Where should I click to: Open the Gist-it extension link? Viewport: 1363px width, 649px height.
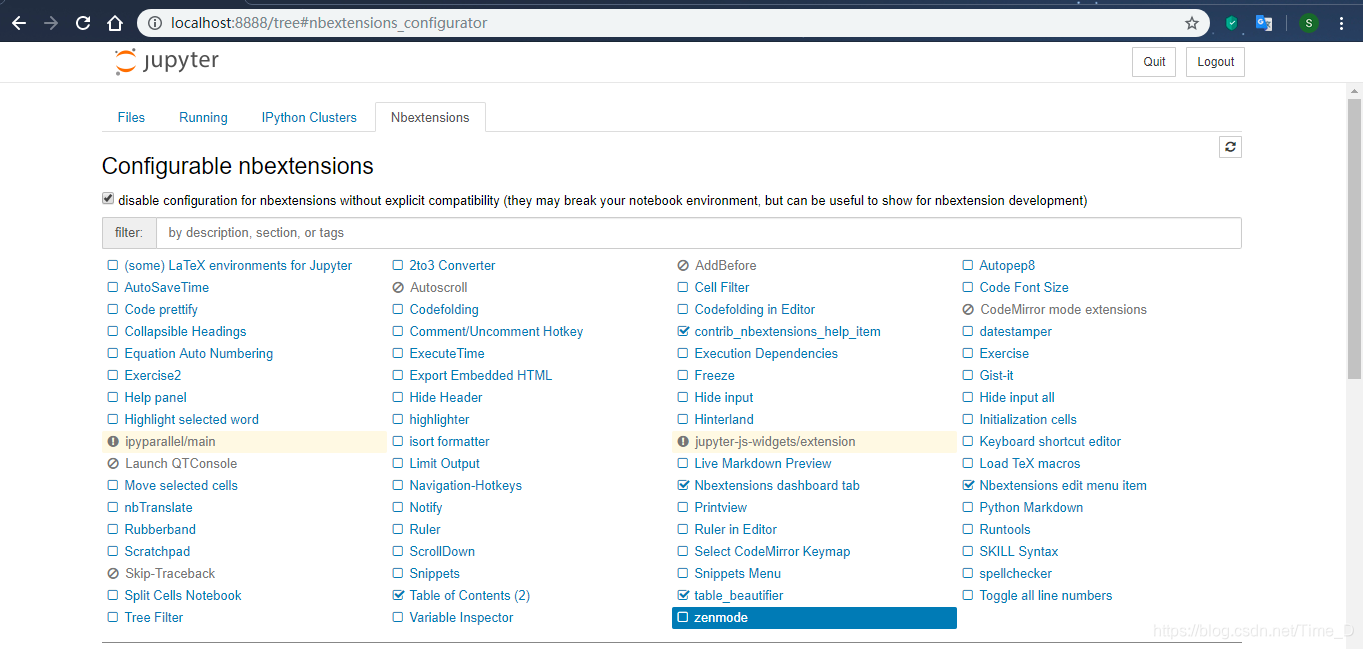pos(996,375)
